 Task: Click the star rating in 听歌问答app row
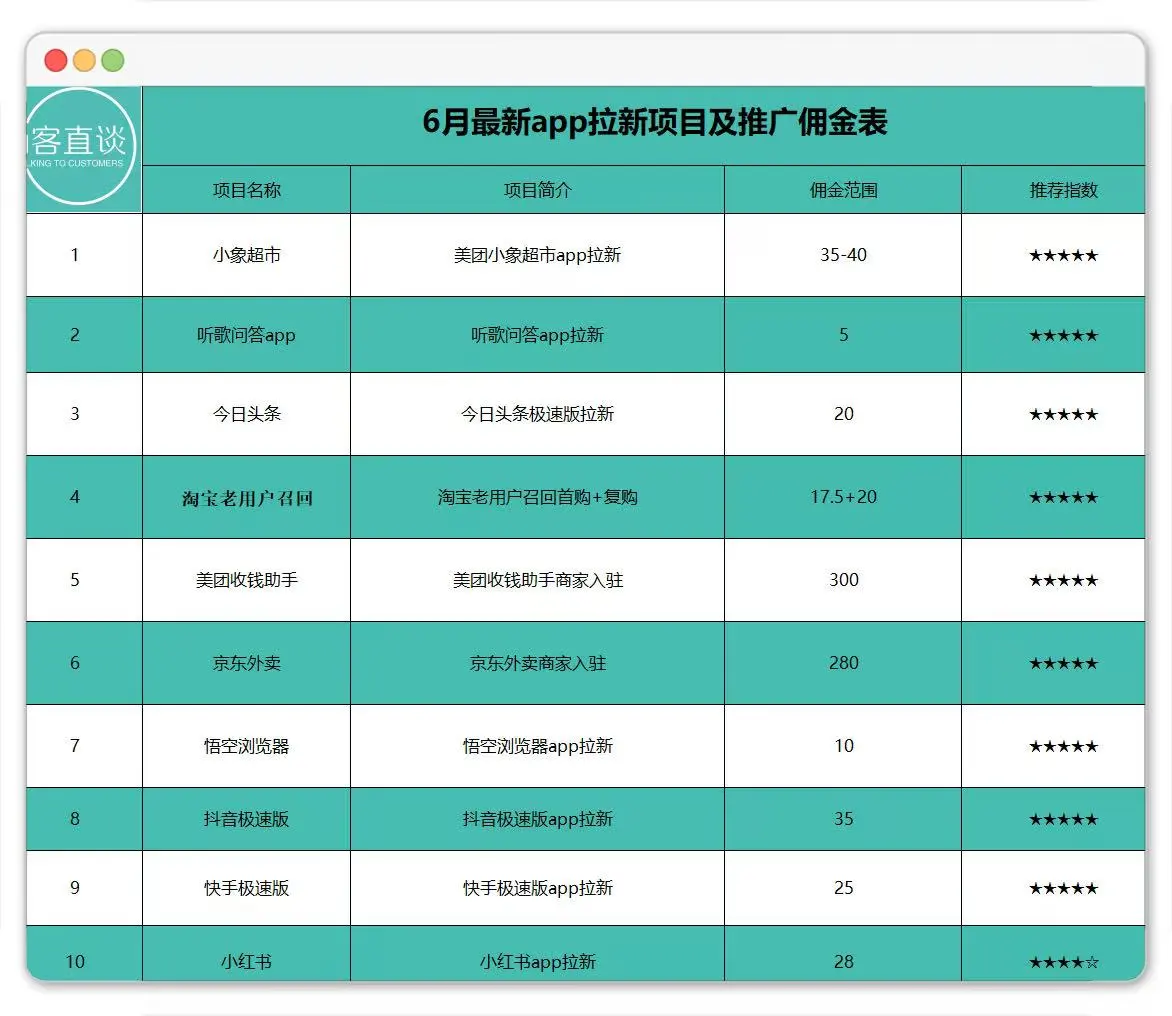click(x=1064, y=336)
